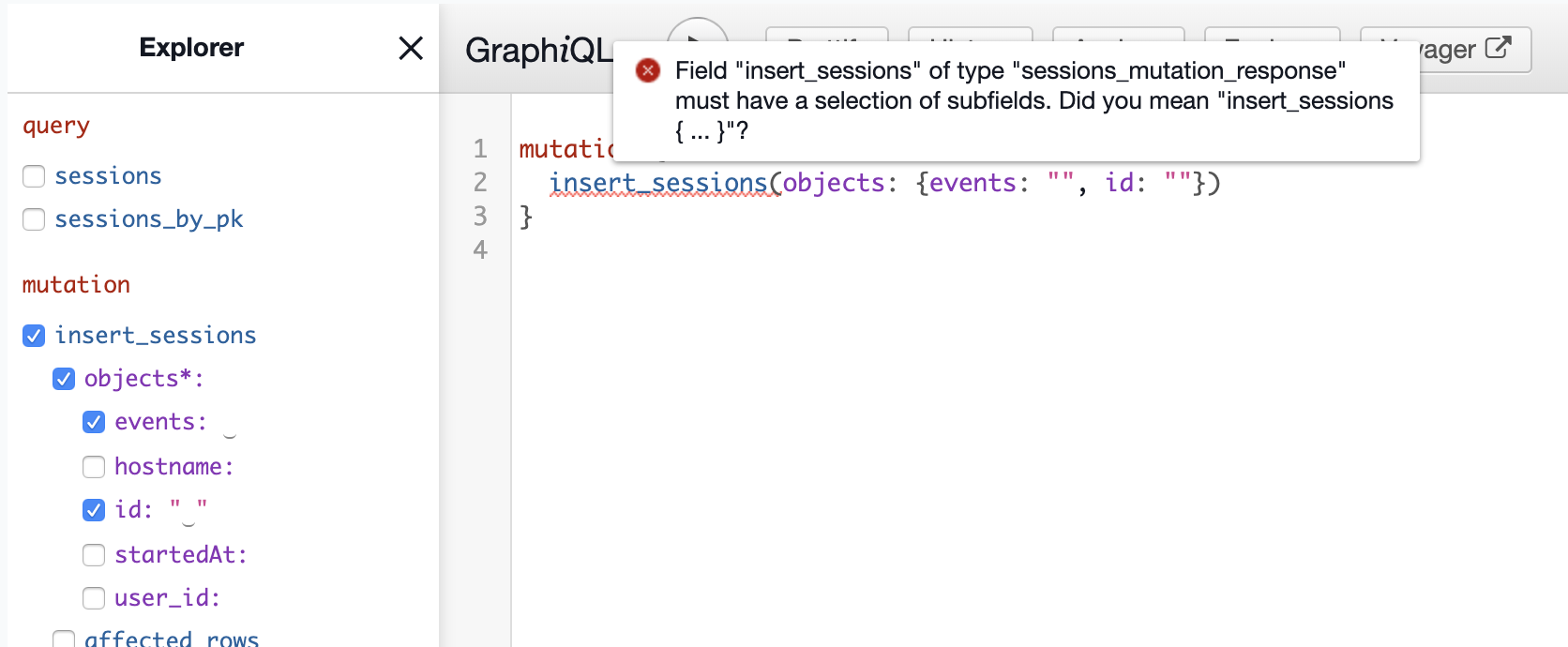This screenshot has height=647, width=1568.
Task: Focus the events: value input in Explorer
Action: (x=230, y=424)
